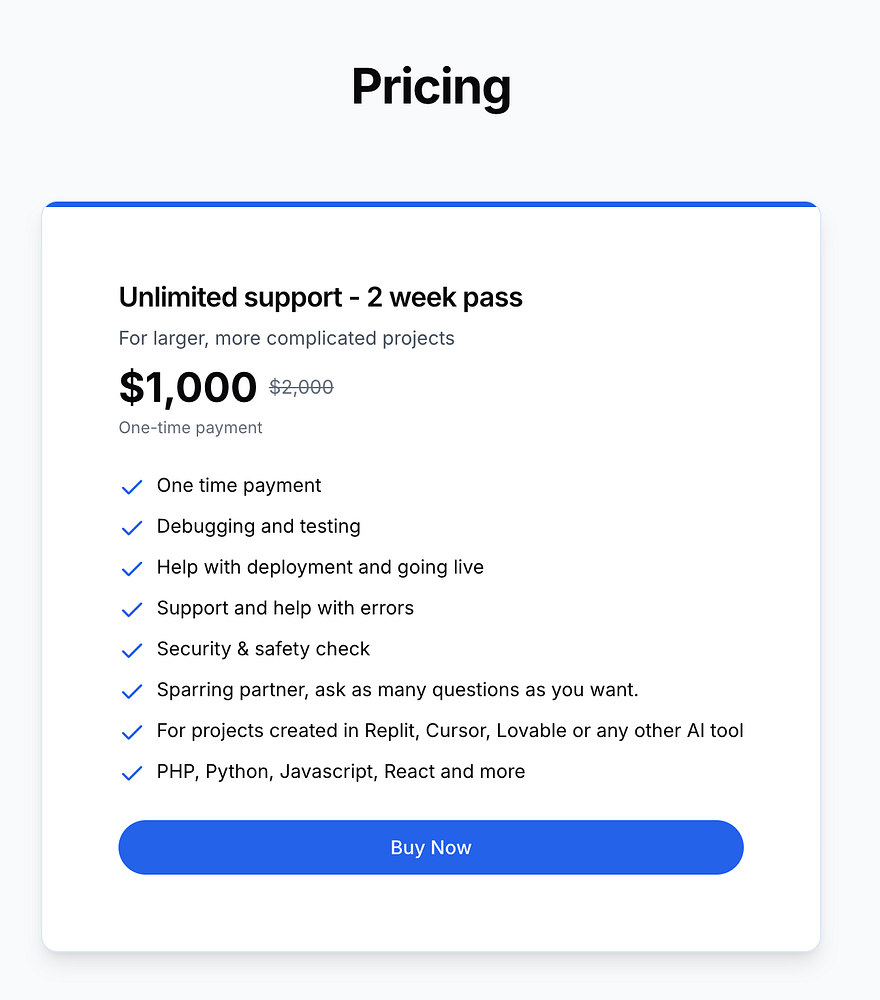Click the Unlimited support plan title
Image resolution: width=880 pixels, height=1000 pixels.
click(x=320, y=297)
